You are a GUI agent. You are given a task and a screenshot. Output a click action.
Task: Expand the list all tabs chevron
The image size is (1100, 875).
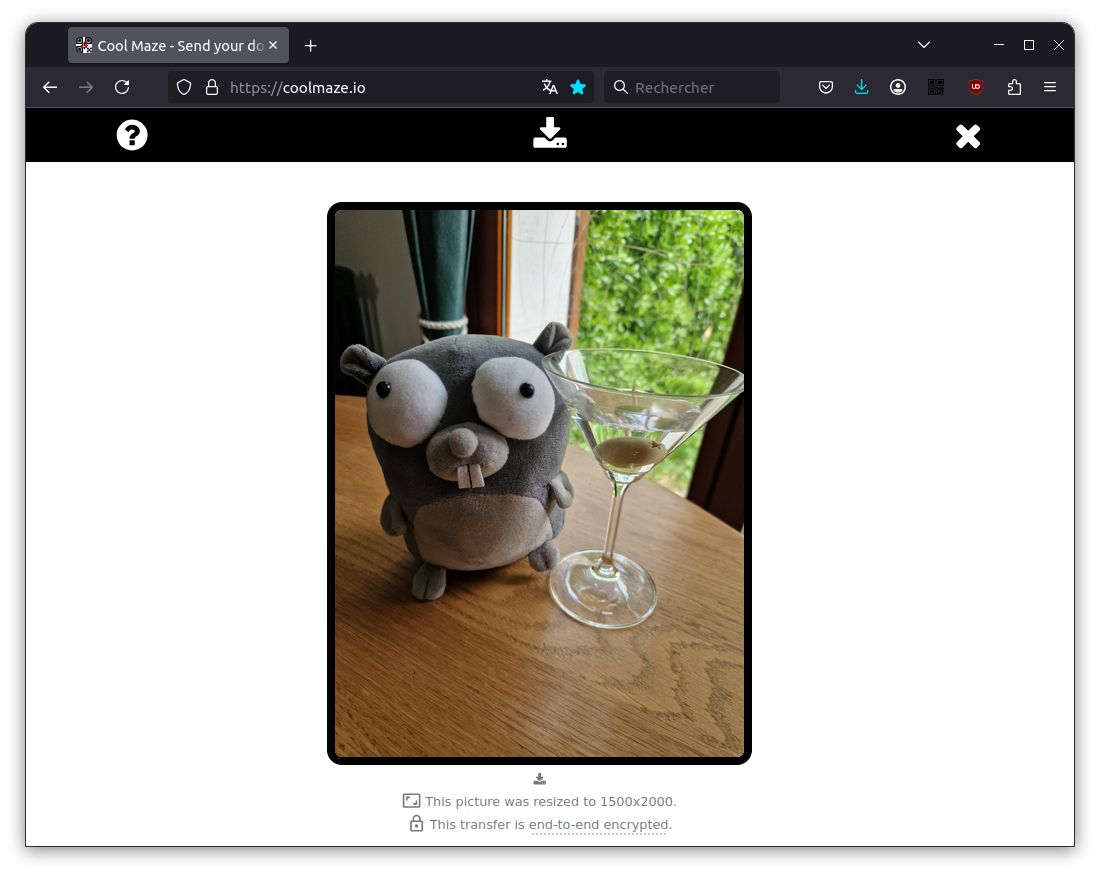tap(924, 45)
